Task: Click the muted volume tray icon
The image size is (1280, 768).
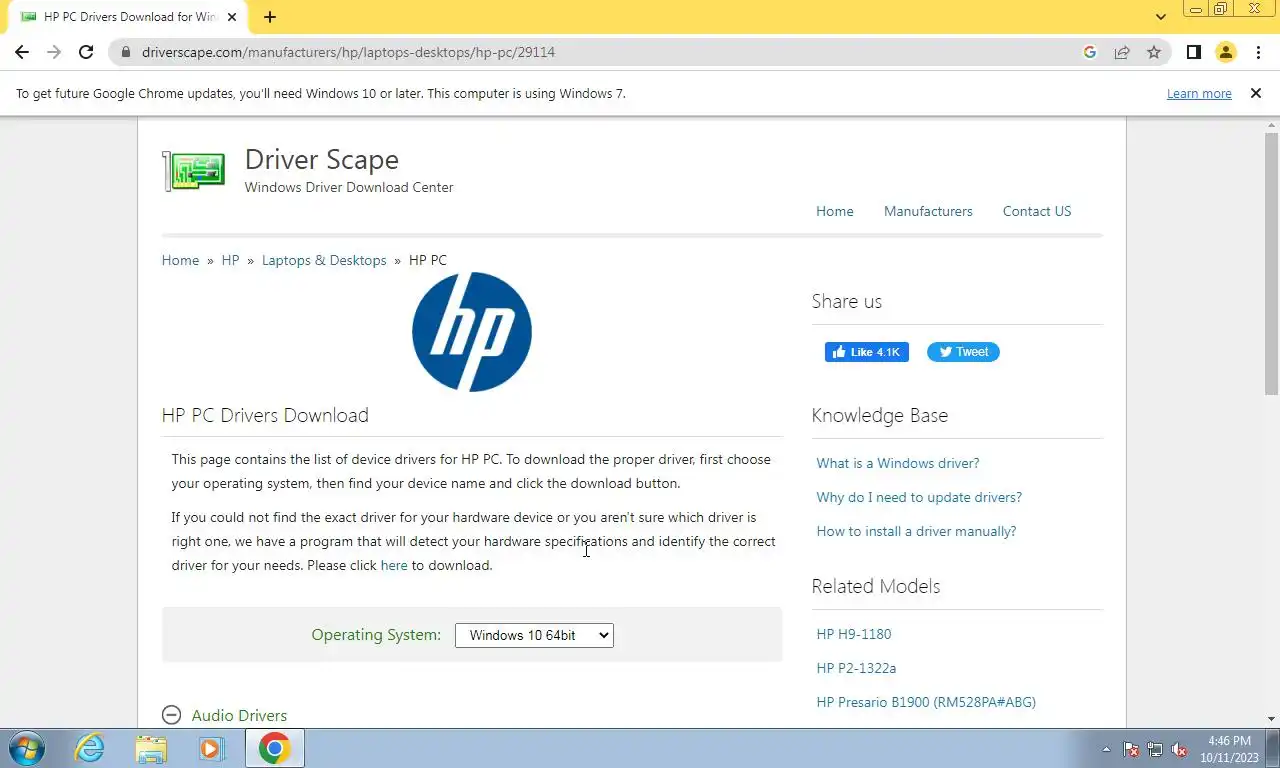Action: tap(1179, 749)
